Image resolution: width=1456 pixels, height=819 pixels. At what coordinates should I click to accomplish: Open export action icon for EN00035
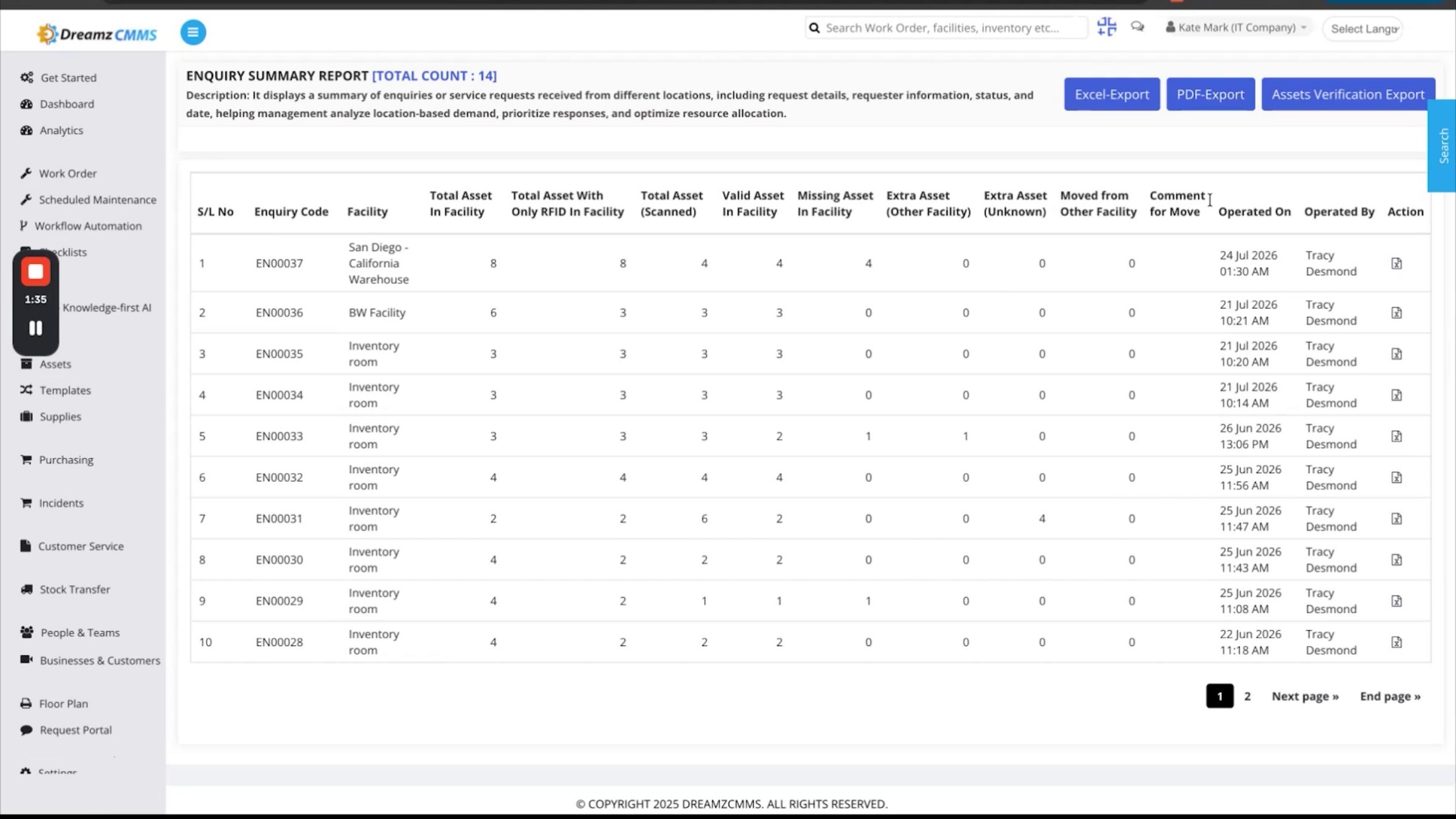coord(1397,354)
